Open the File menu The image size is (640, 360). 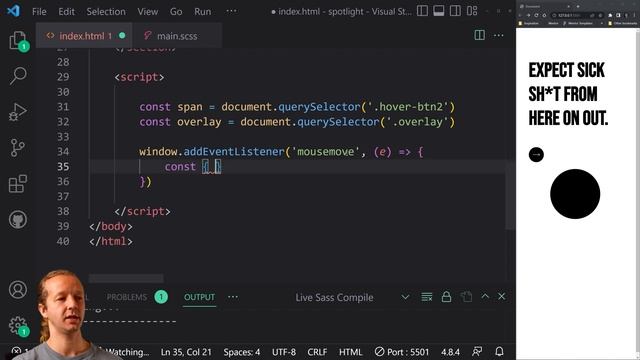(39, 11)
